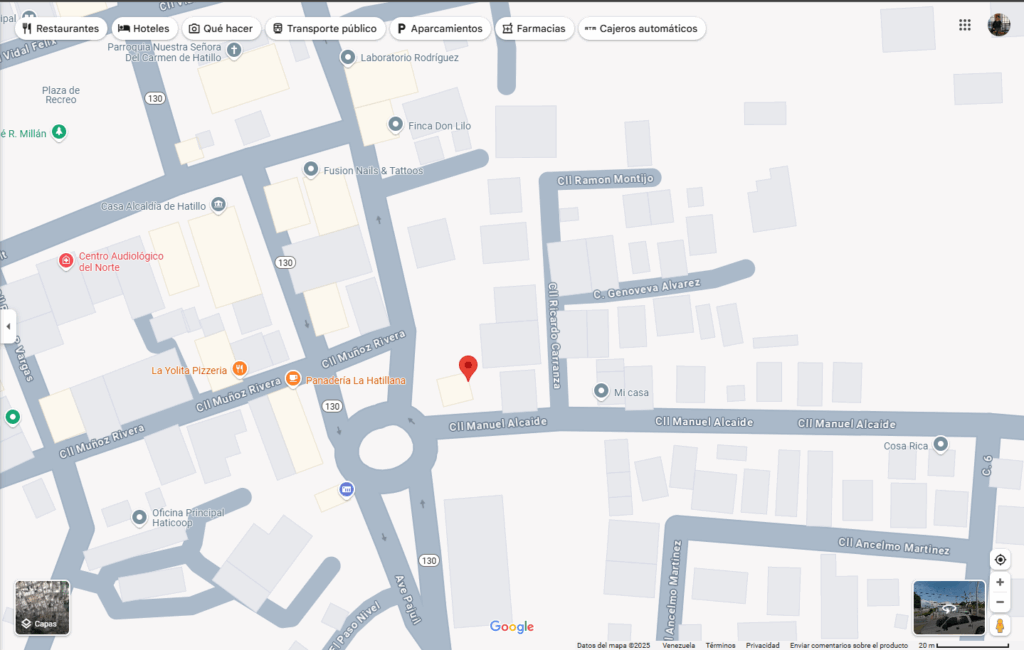The image size is (1024, 650).
Task: Expand the collapsed side panel arrow
Action: pyautogui.click(x=8, y=326)
